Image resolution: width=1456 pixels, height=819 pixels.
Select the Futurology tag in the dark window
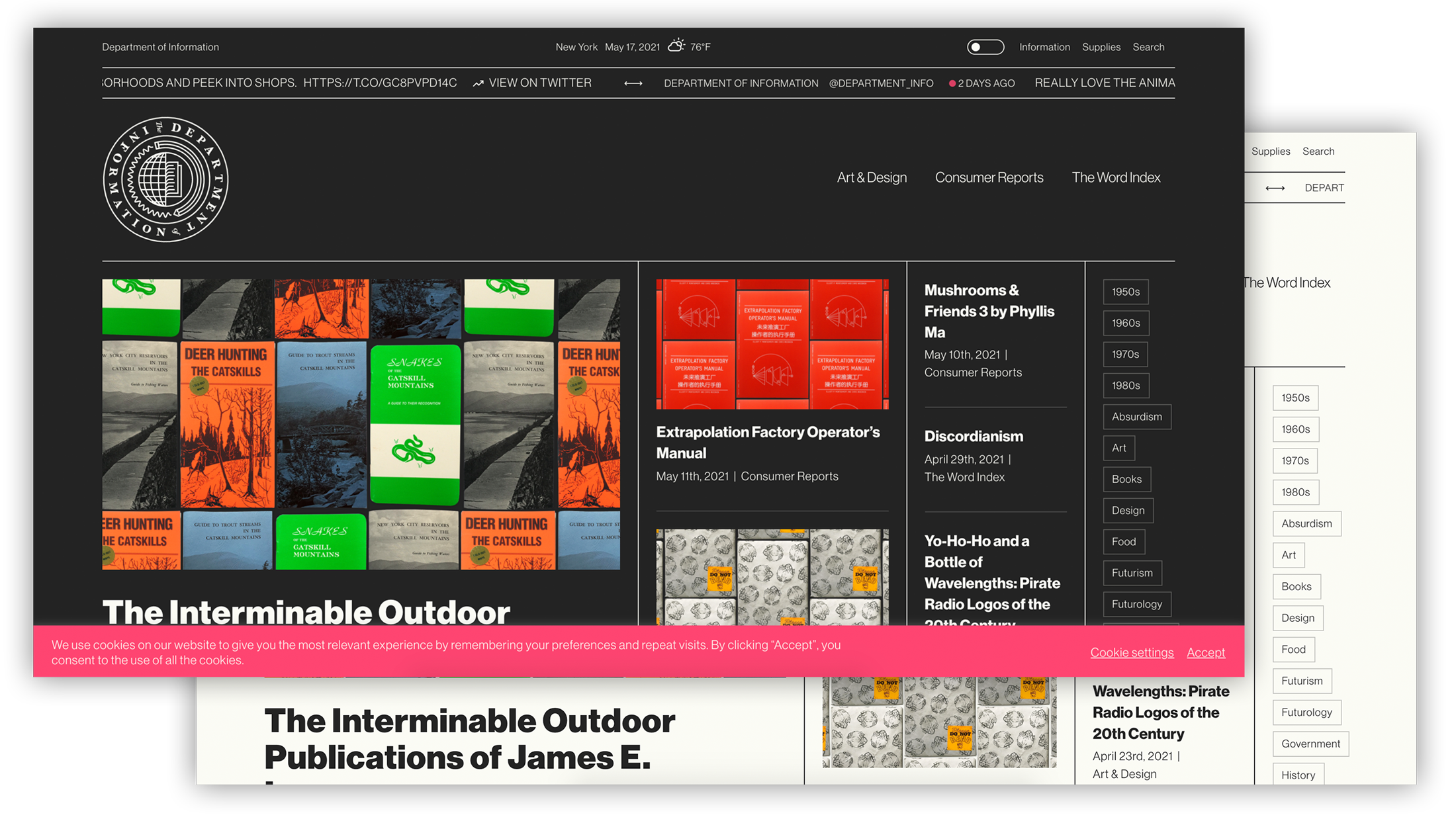(x=1137, y=604)
